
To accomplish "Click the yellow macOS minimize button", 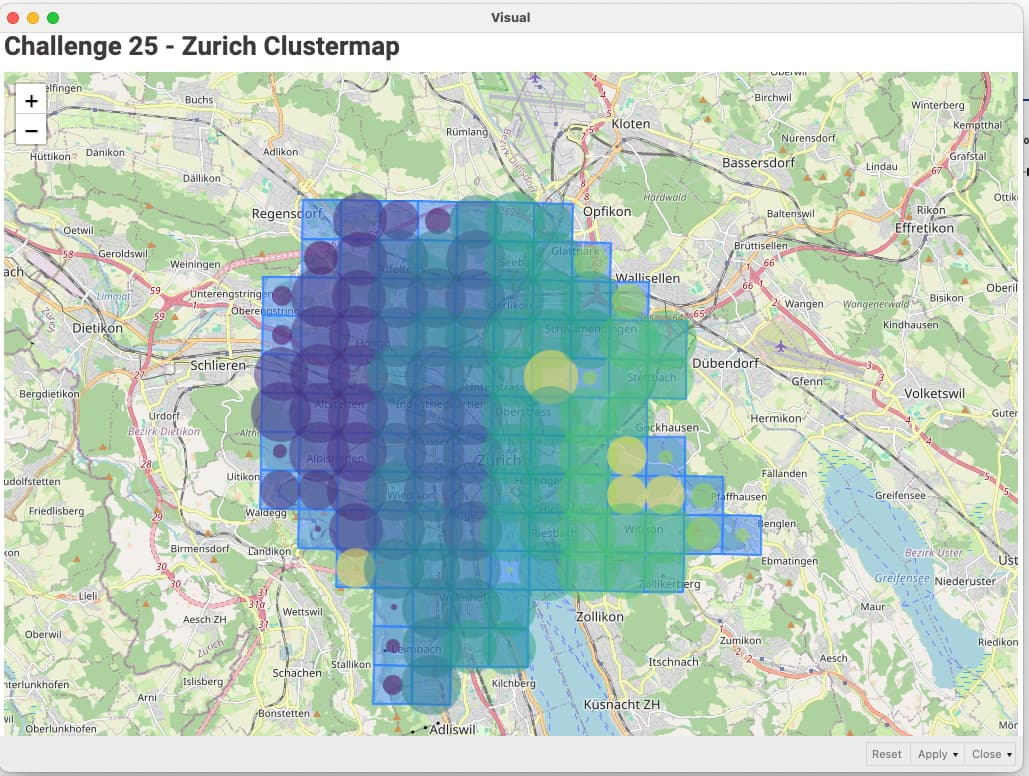I will click(33, 17).
